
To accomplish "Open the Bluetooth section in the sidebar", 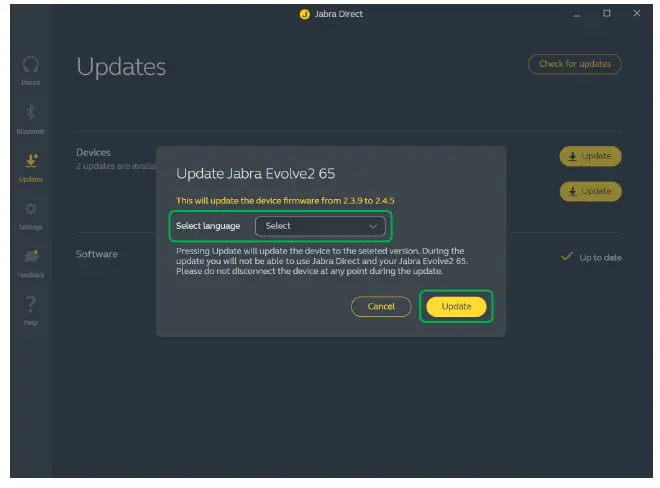I will tap(31, 119).
